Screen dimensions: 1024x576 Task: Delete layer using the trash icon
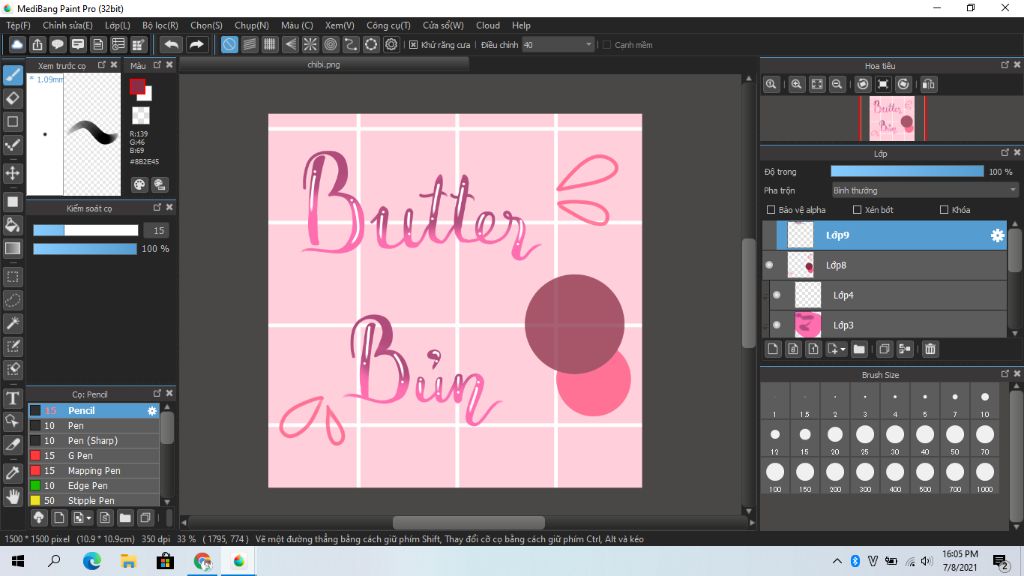point(930,349)
